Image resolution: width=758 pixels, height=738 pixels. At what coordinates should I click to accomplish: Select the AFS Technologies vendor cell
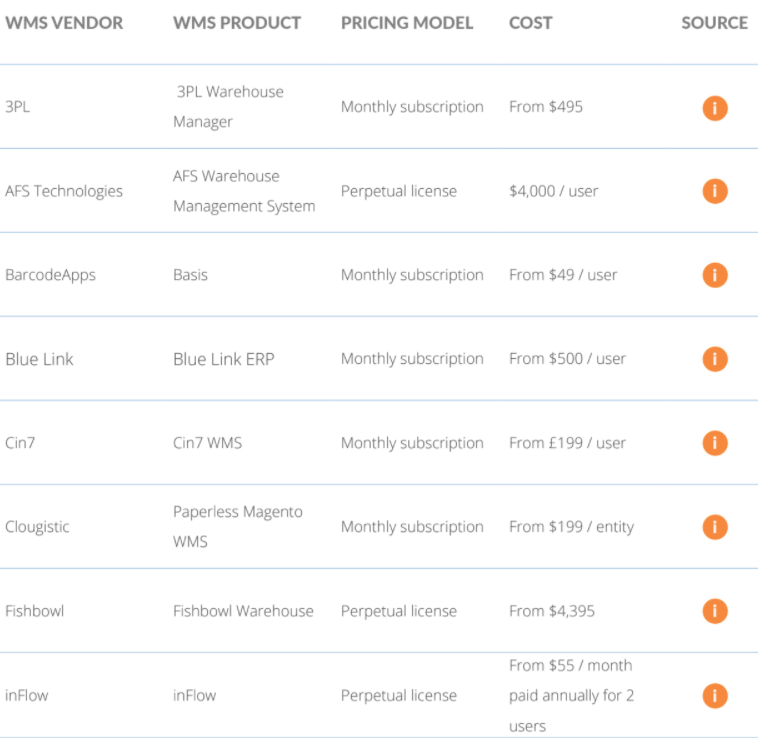click(64, 191)
